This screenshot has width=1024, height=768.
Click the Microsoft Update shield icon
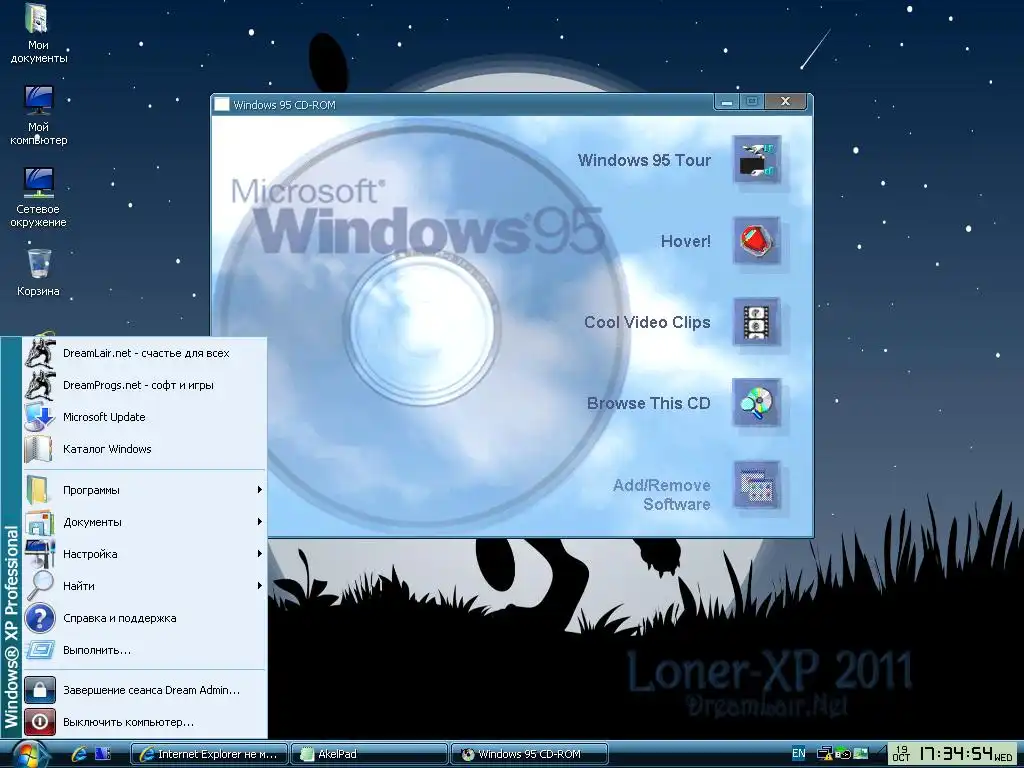click(39, 417)
